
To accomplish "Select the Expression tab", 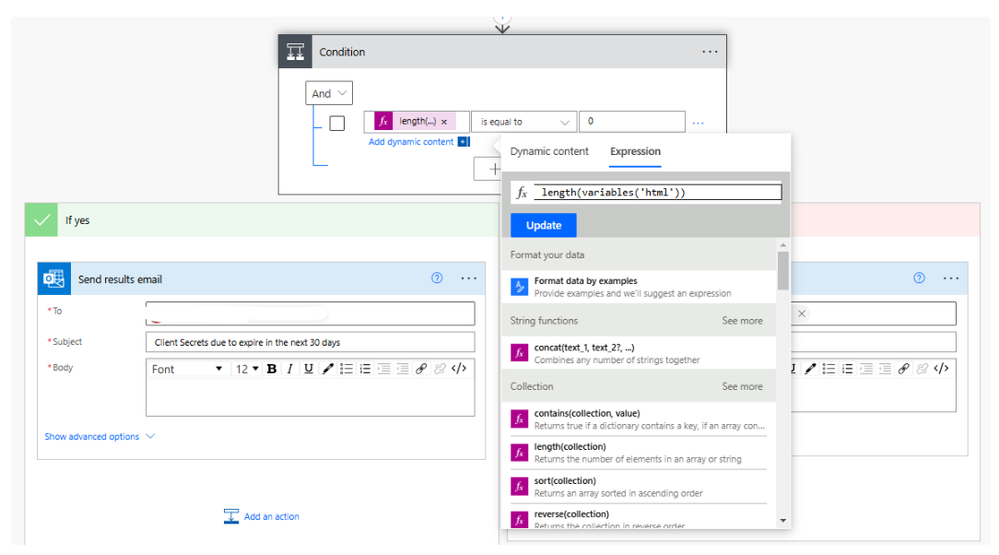I will pos(635,152).
